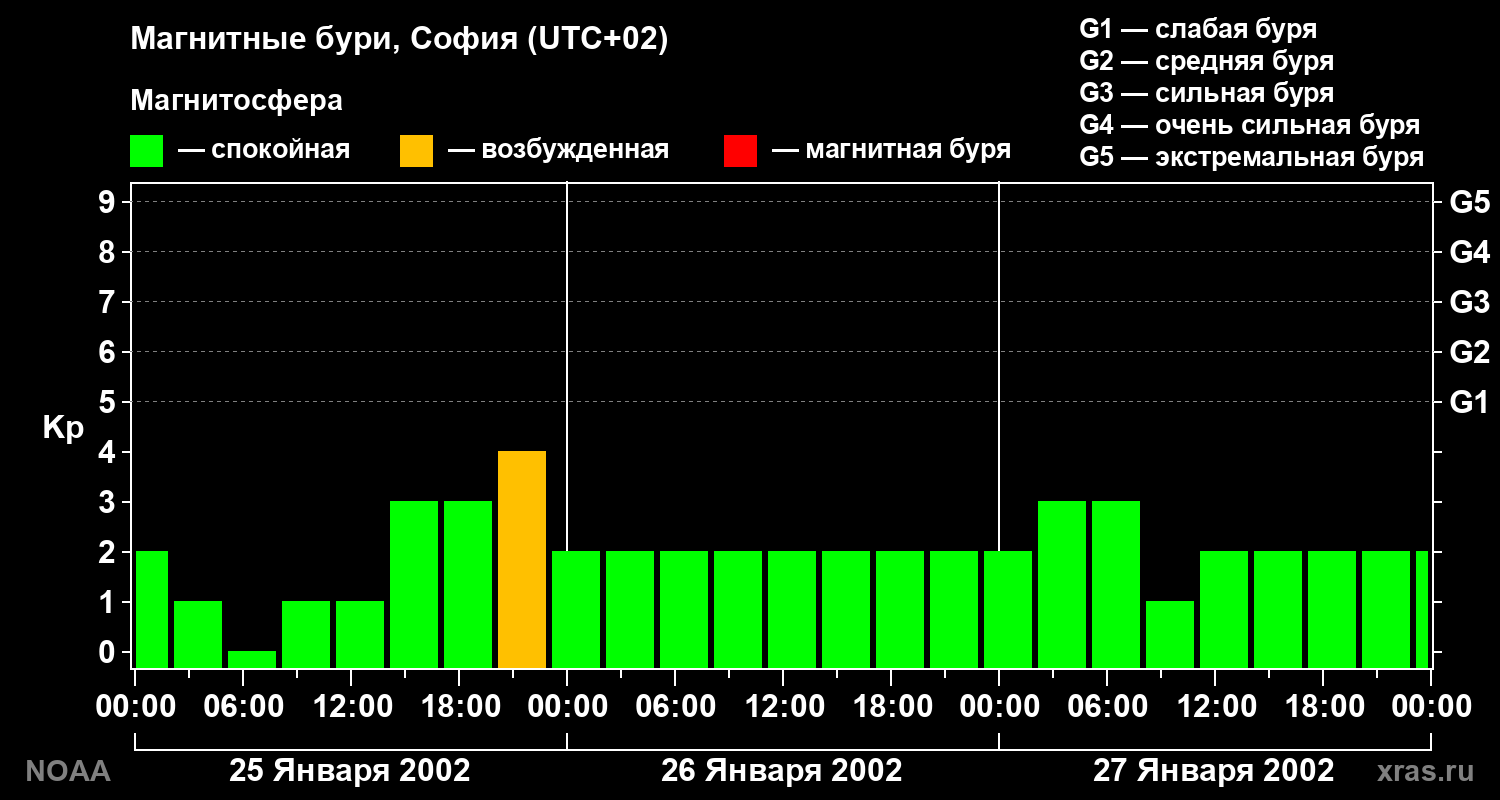Click the '25 Января 2002' date label
Screen dimensions: 1500x800
[350, 771]
